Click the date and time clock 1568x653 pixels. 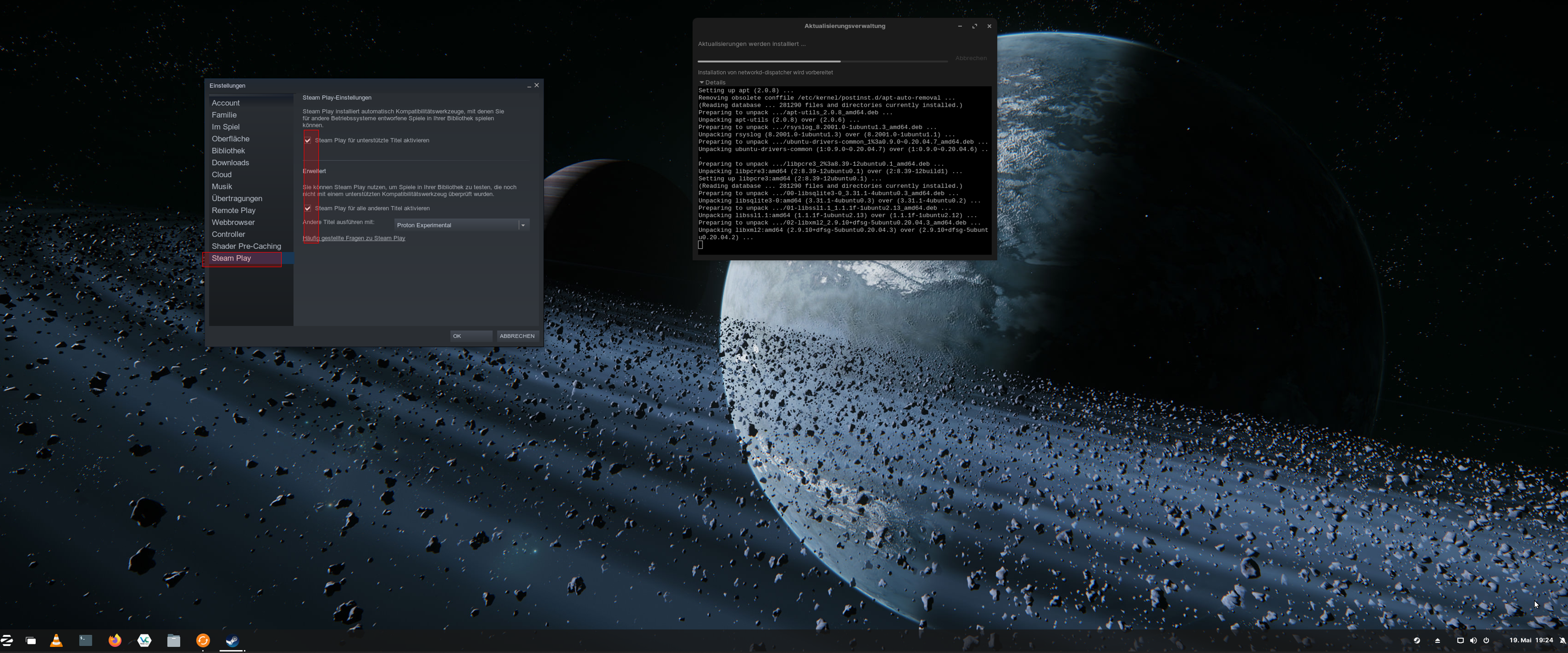point(1530,640)
